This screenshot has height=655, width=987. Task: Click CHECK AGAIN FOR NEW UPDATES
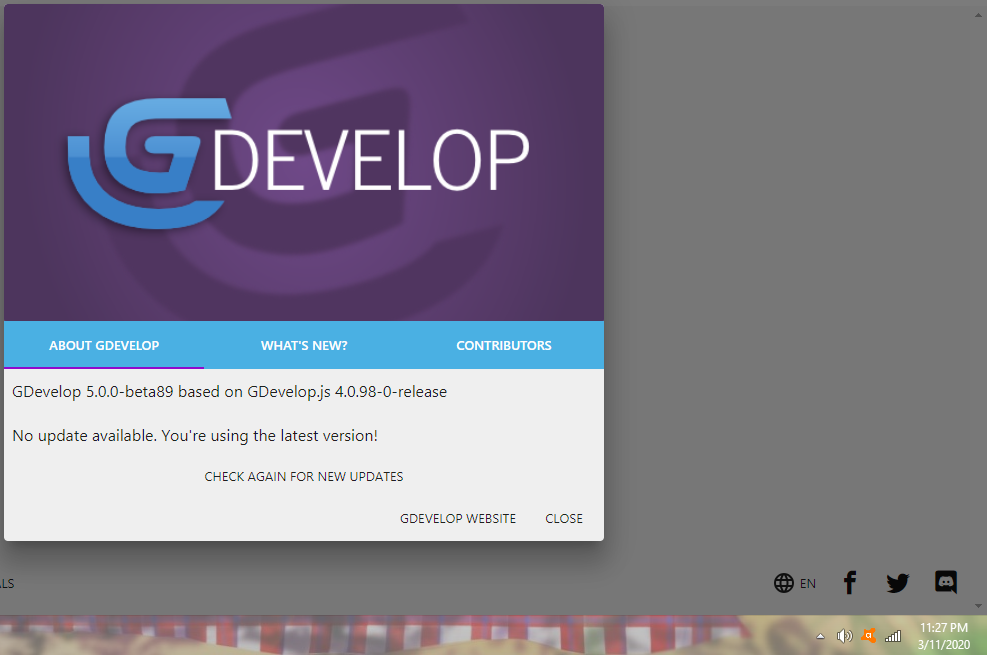[303, 476]
